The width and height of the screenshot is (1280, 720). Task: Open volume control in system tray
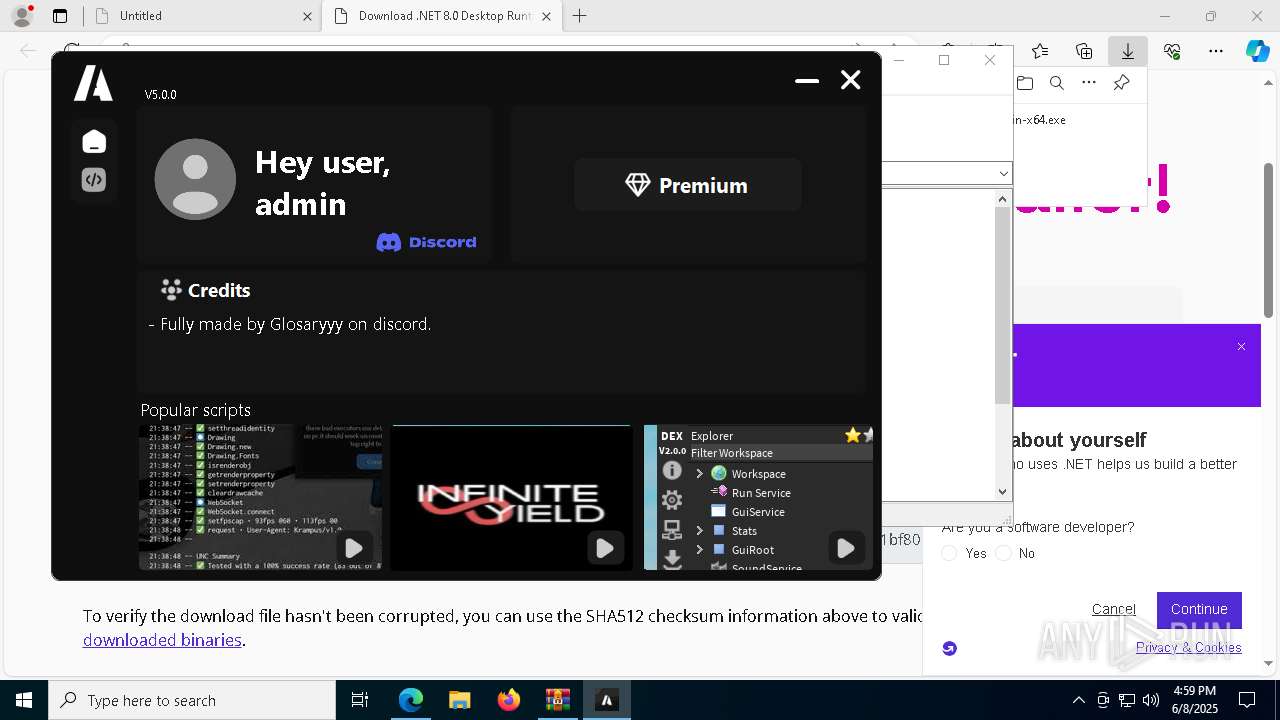(x=1151, y=700)
